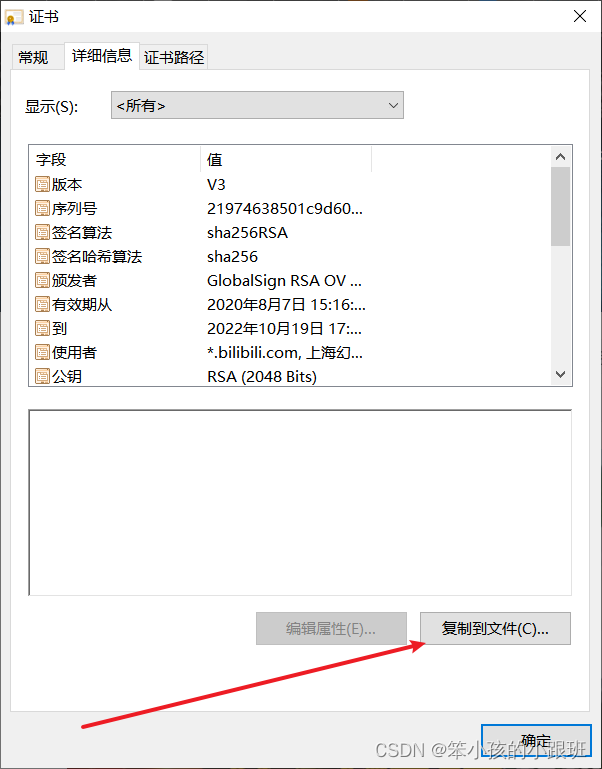Click the greyed 编辑属性(E)... button
602x769 pixels.
pos(331,628)
